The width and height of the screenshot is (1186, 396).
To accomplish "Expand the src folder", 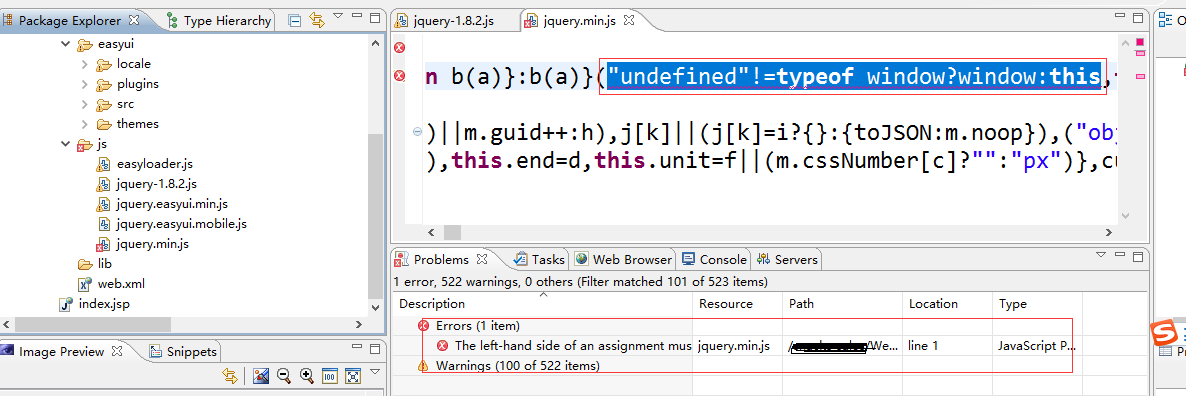I will (84, 104).
